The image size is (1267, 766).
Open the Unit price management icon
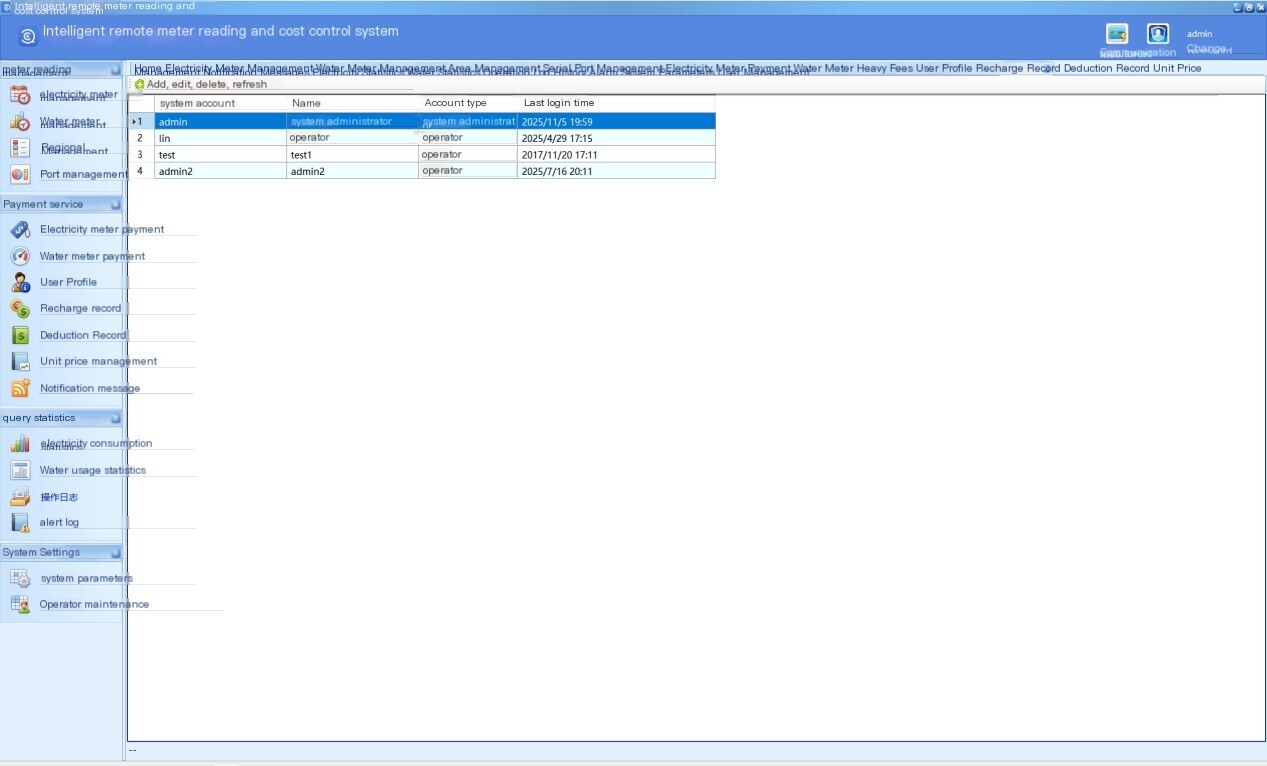point(20,361)
